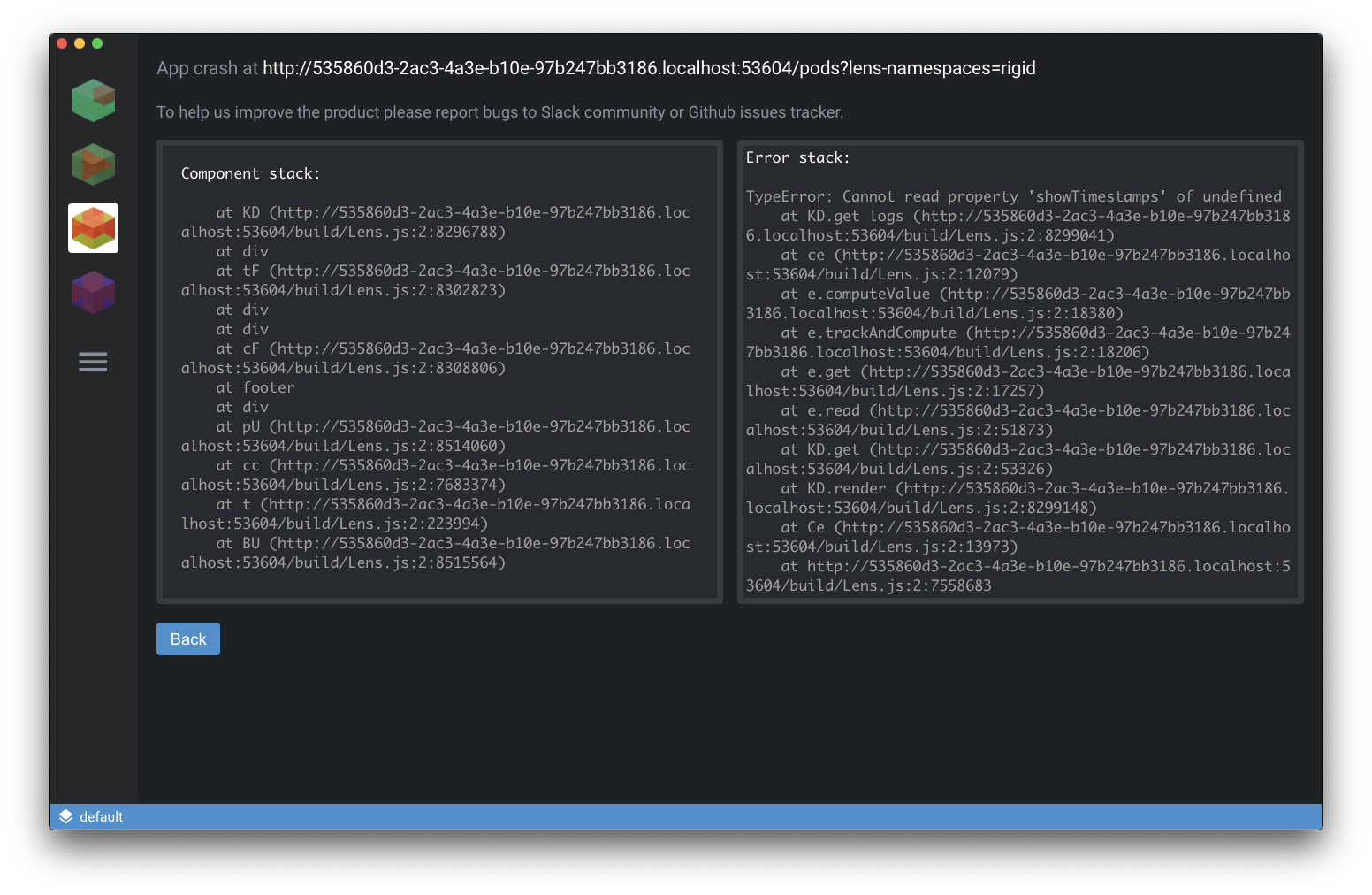Click the TypeError showTimestamps message line
This screenshot has height=895, width=1372.
click(x=1013, y=196)
